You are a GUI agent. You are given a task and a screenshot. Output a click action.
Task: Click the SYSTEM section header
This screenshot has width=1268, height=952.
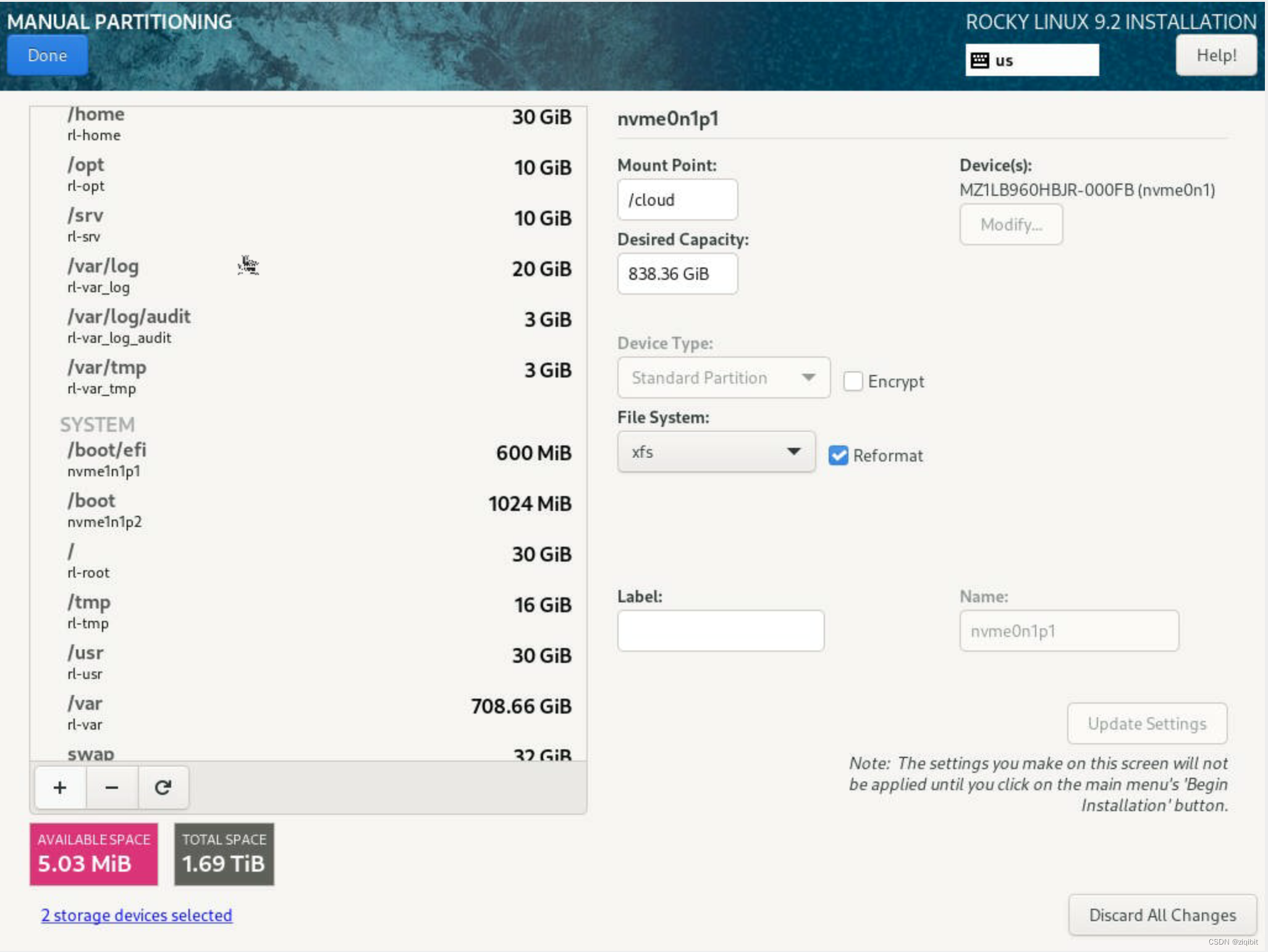tap(97, 424)
